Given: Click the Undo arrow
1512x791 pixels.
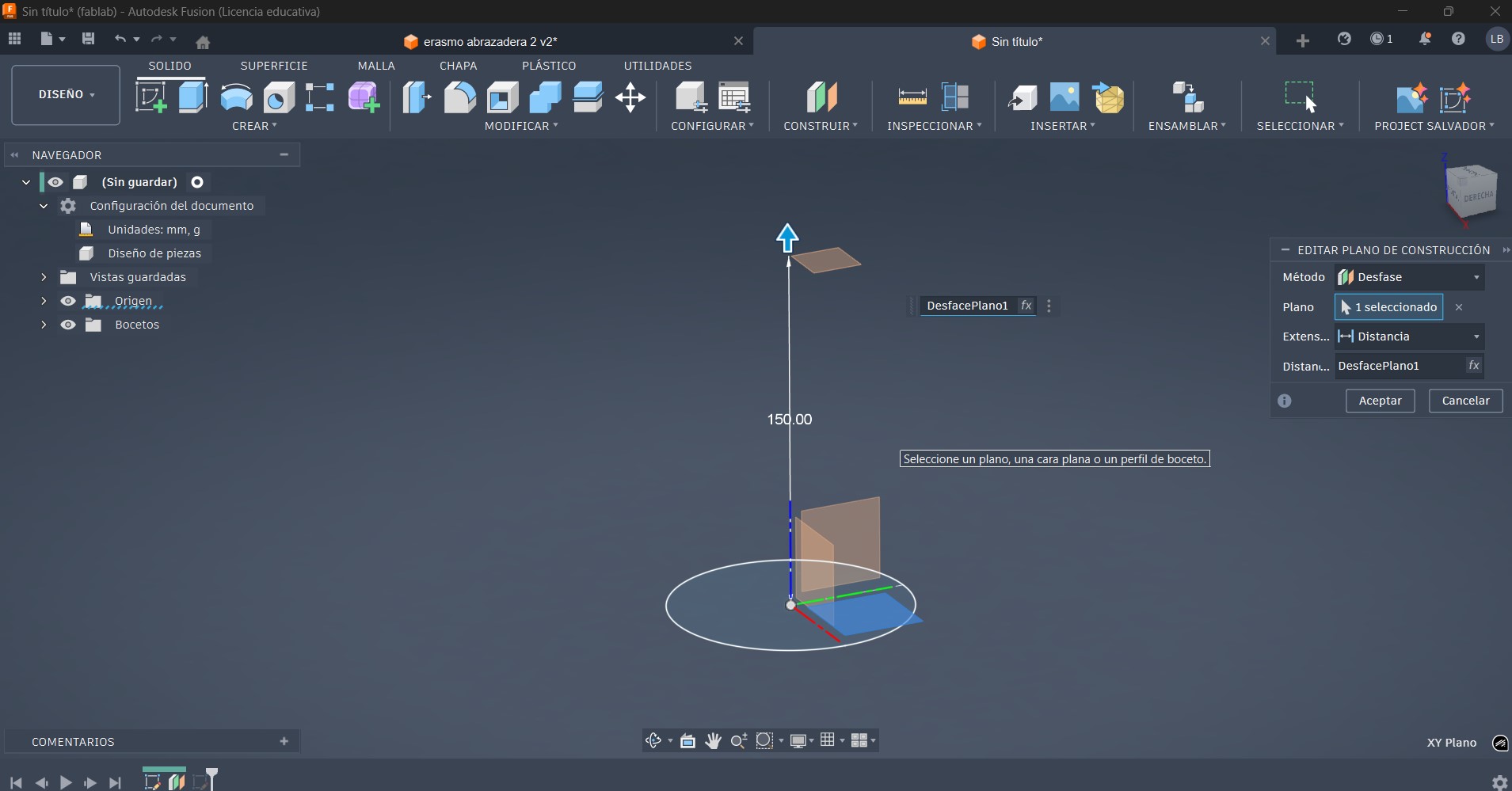Looking at the screenshot, I should click(120, 39).
